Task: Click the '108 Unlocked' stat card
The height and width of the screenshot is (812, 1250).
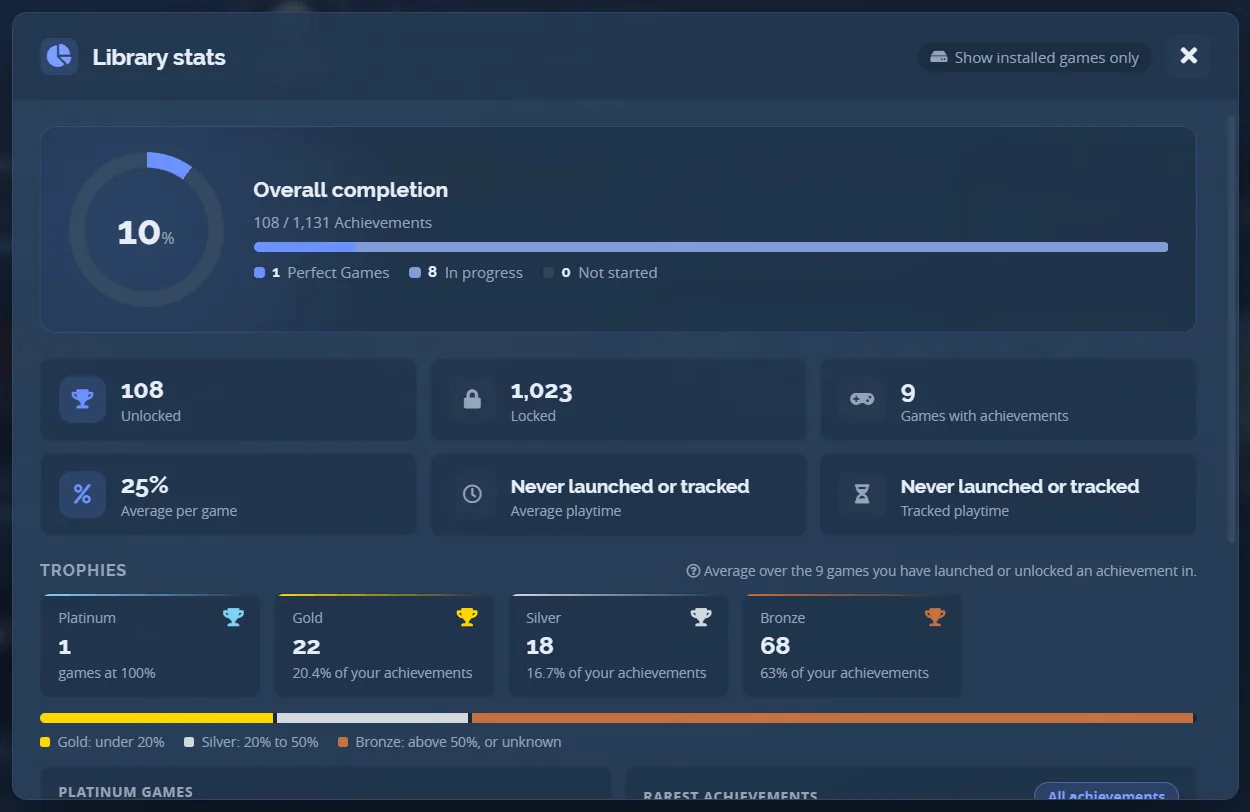Action: pos(228,399)
